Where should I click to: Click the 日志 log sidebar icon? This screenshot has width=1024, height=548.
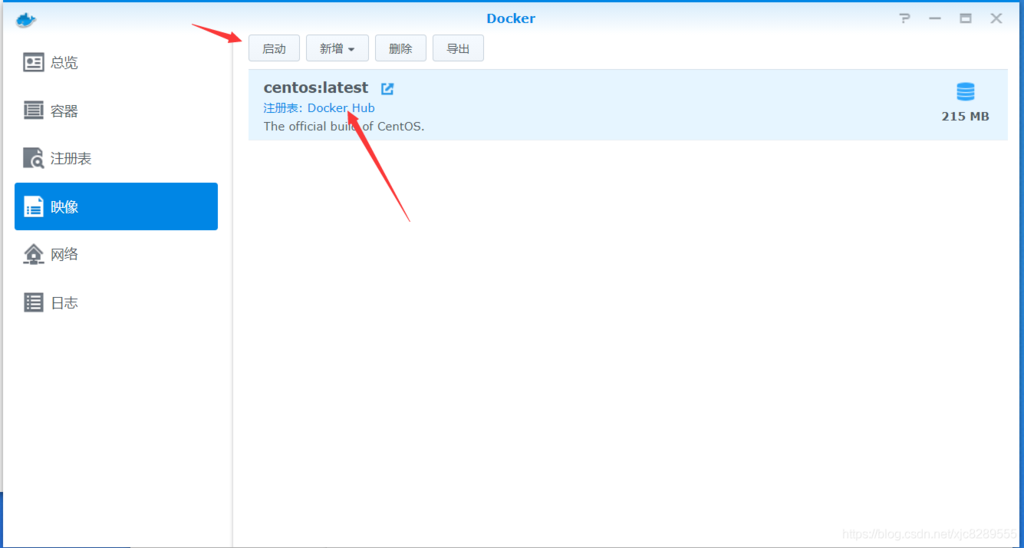(x=34, y=302)
